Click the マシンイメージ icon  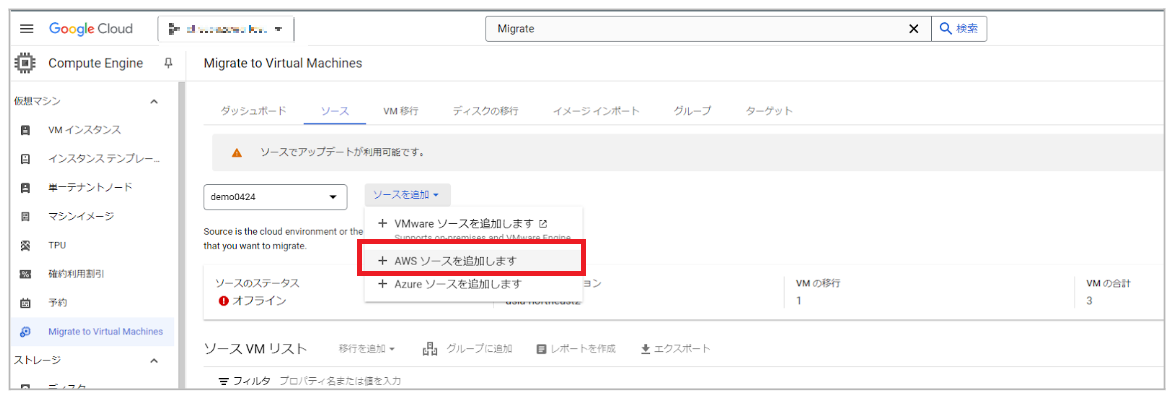coord(25,216)
